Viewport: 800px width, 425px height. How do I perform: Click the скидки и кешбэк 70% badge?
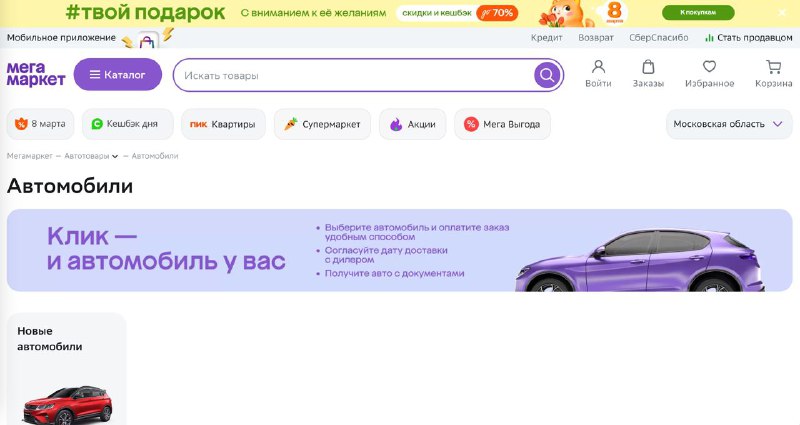(x=457, y=13)
